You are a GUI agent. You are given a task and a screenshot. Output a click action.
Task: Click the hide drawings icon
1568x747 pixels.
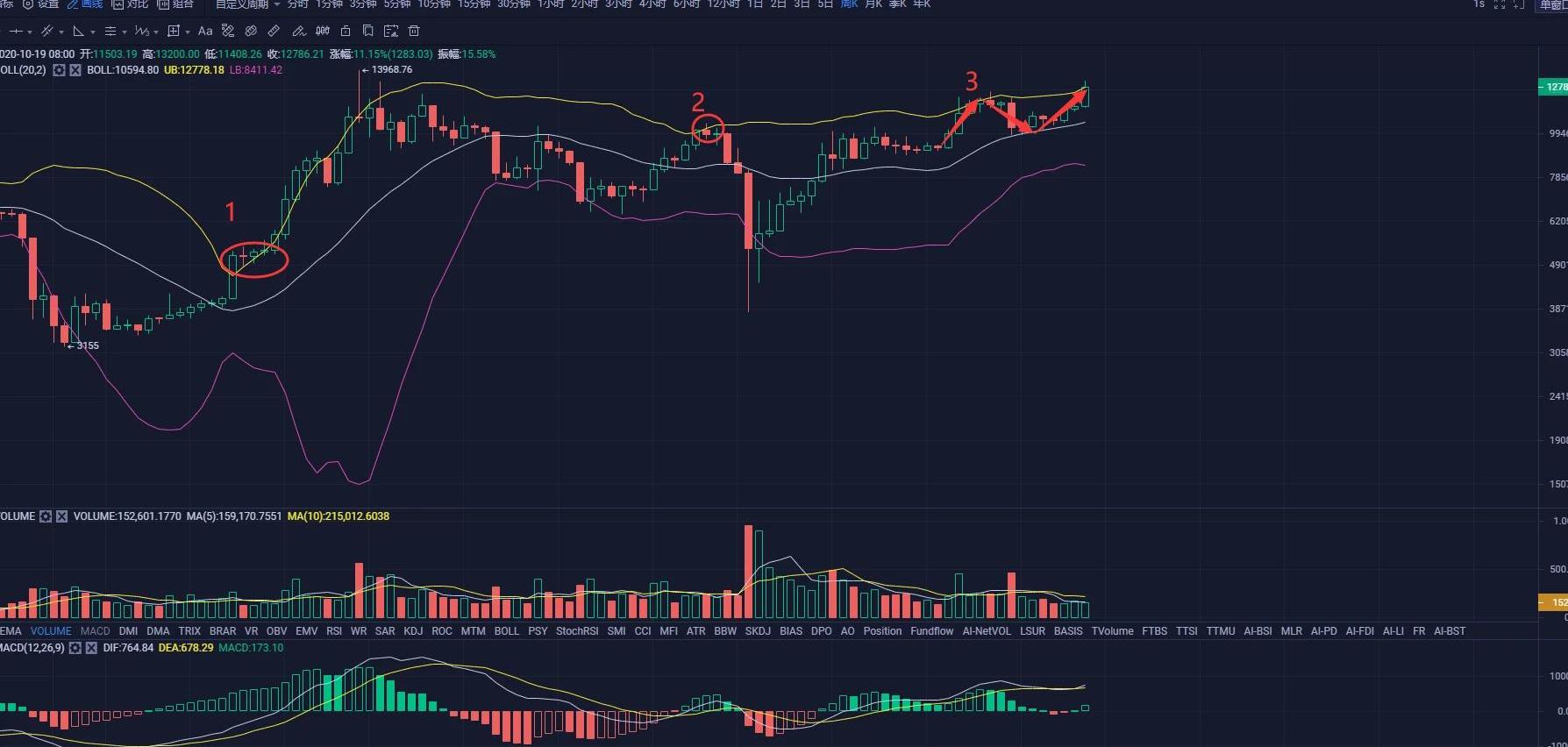251,31
